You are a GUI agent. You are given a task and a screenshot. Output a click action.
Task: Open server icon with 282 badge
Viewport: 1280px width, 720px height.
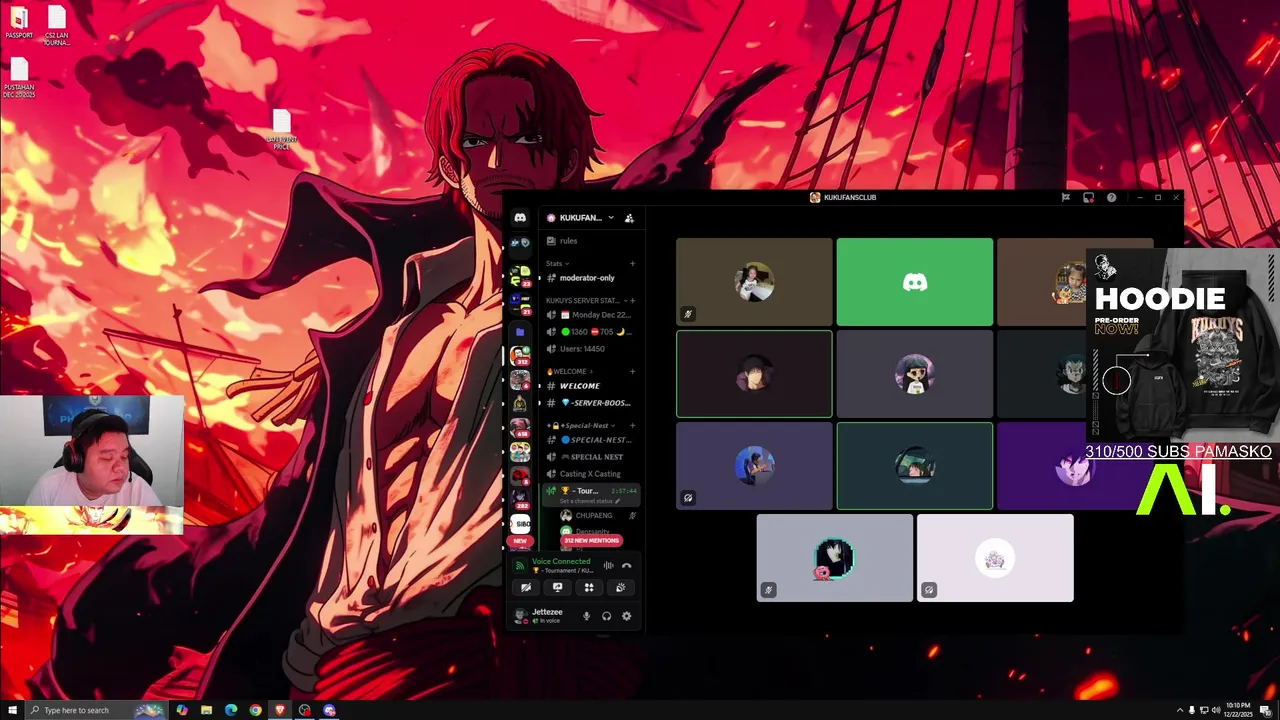520,500
